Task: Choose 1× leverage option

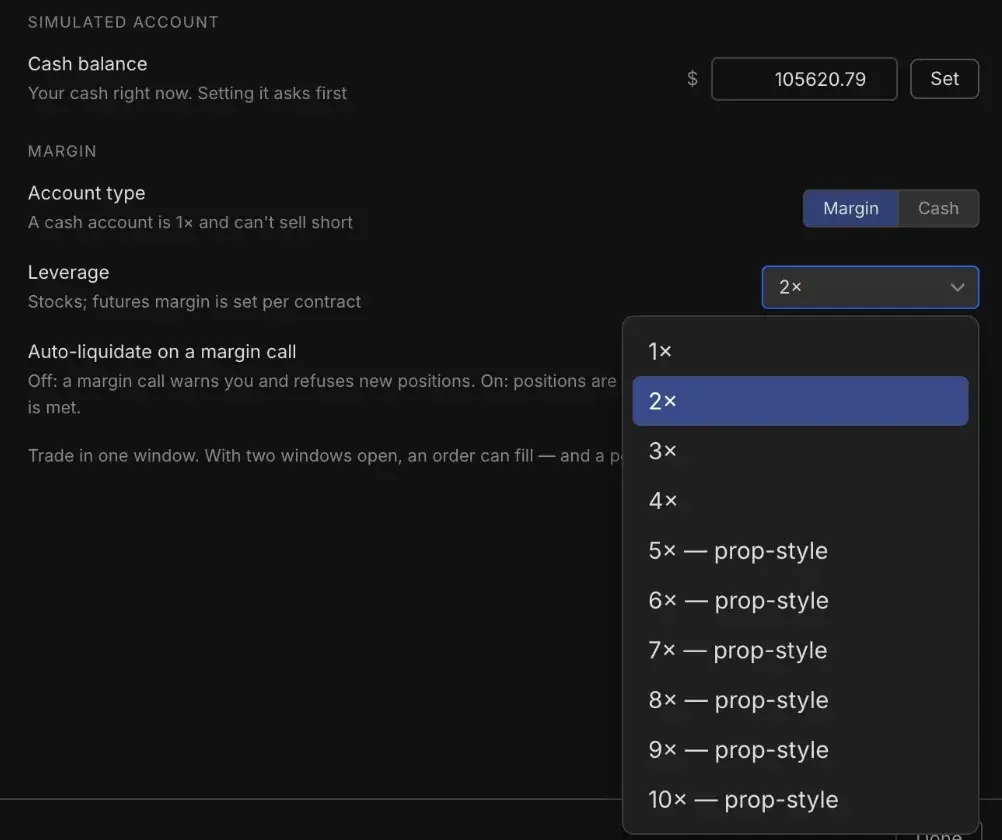Action: coord(800,351)
